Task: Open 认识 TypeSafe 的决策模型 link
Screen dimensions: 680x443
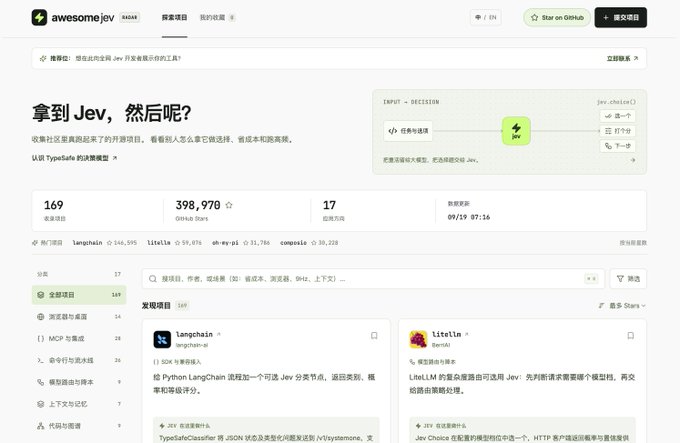Action: [x=74, y=158]
